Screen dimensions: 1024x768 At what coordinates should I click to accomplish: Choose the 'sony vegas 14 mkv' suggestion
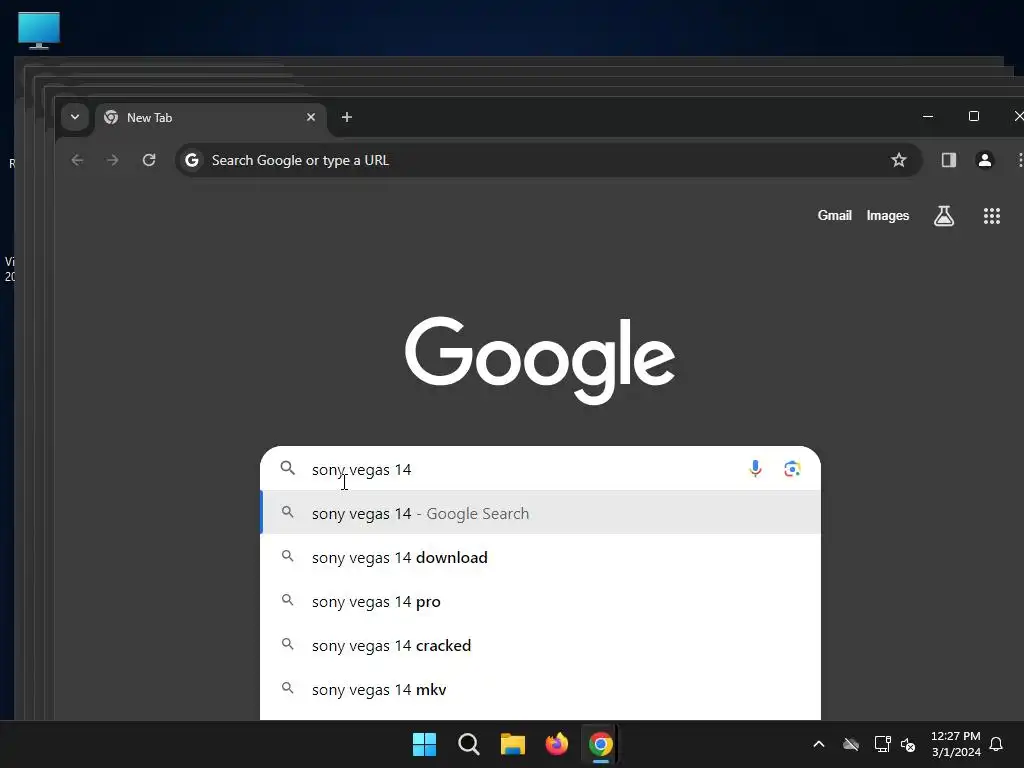pos(541,689)
